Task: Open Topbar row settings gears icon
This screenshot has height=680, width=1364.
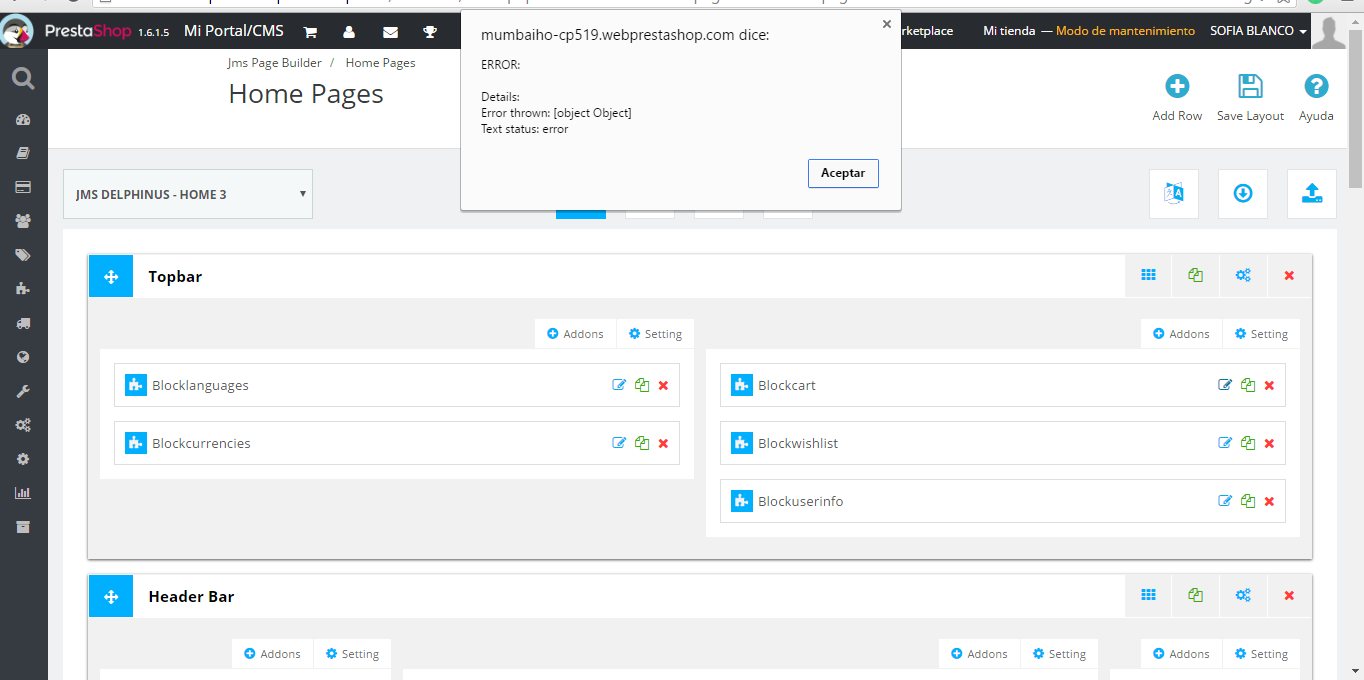Action: point(1243,276)
